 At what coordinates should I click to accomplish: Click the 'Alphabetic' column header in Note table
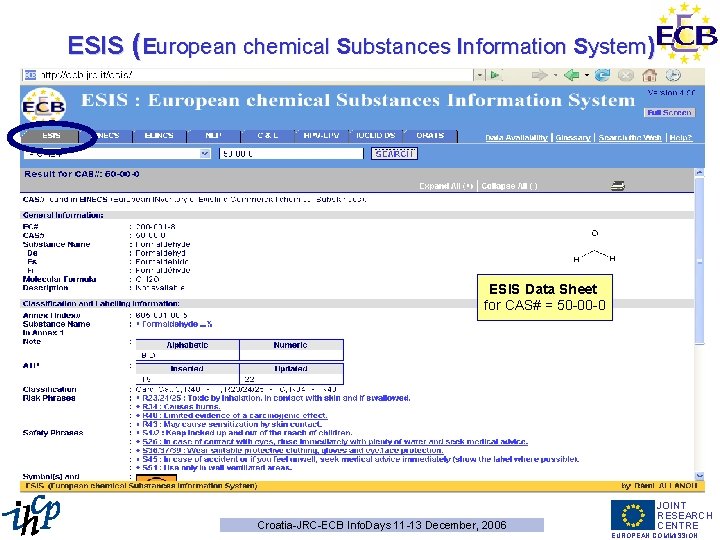[x=187, y=345]
